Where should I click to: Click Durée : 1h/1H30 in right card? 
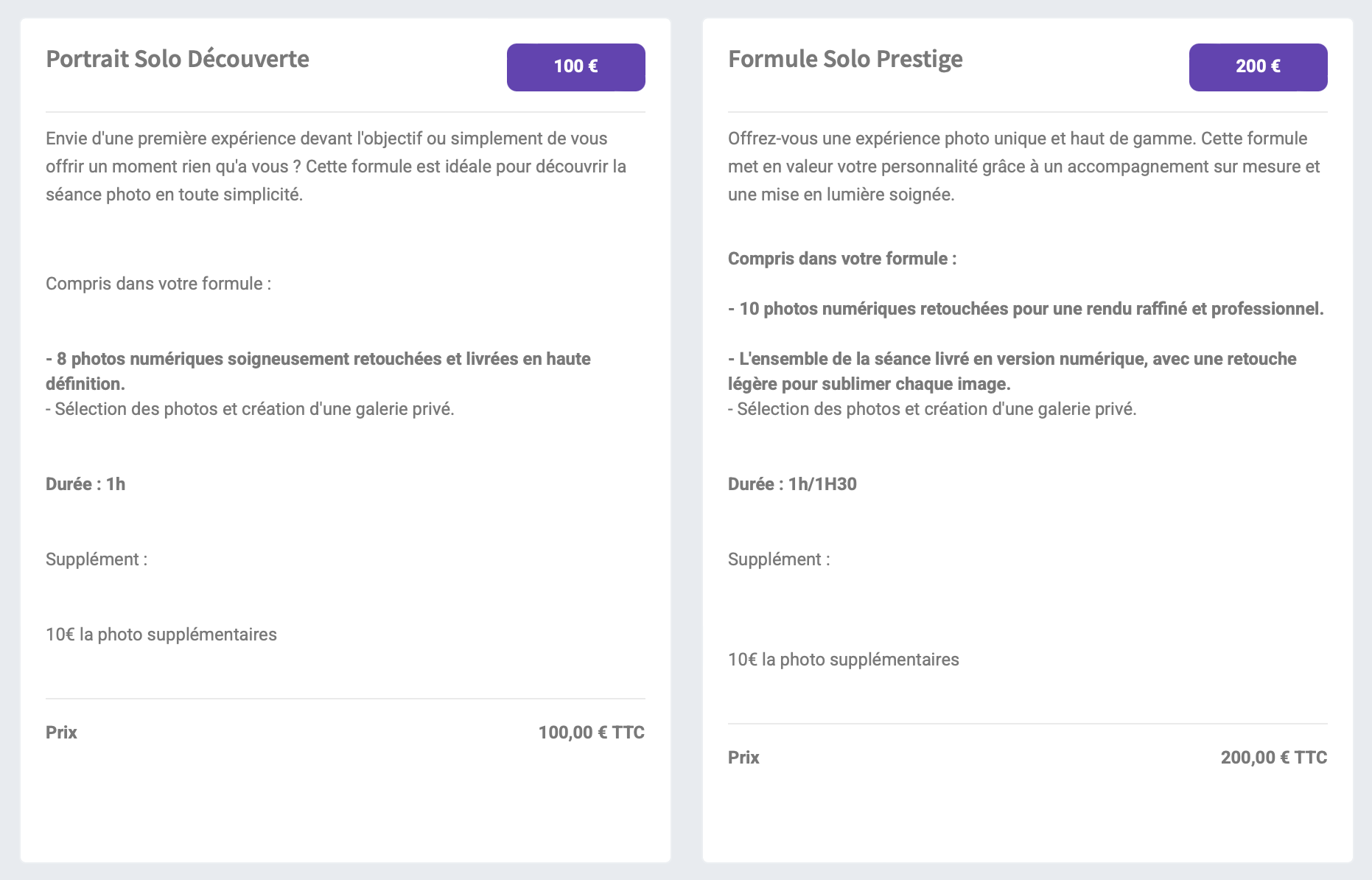click(792, 484)
